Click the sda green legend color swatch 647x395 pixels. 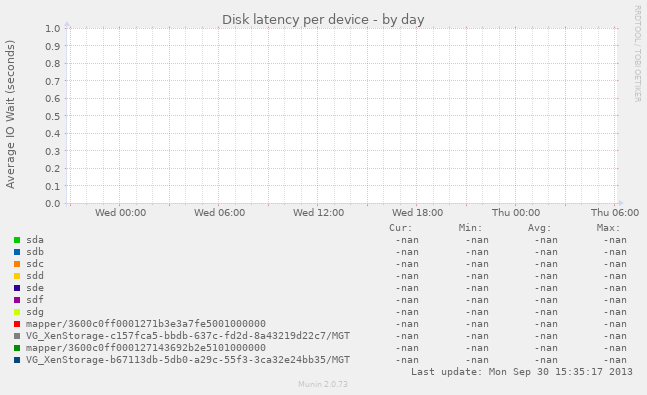point(17,240)
